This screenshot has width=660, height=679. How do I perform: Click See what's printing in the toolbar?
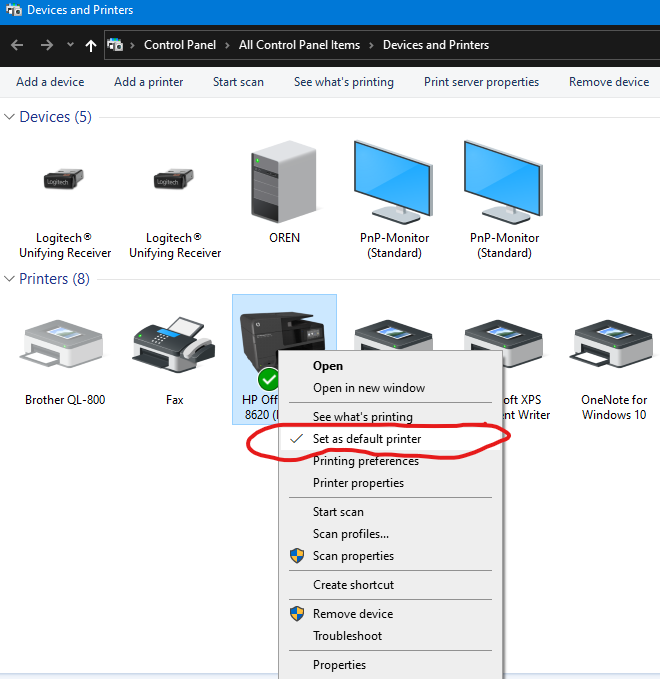click(344, 82)
